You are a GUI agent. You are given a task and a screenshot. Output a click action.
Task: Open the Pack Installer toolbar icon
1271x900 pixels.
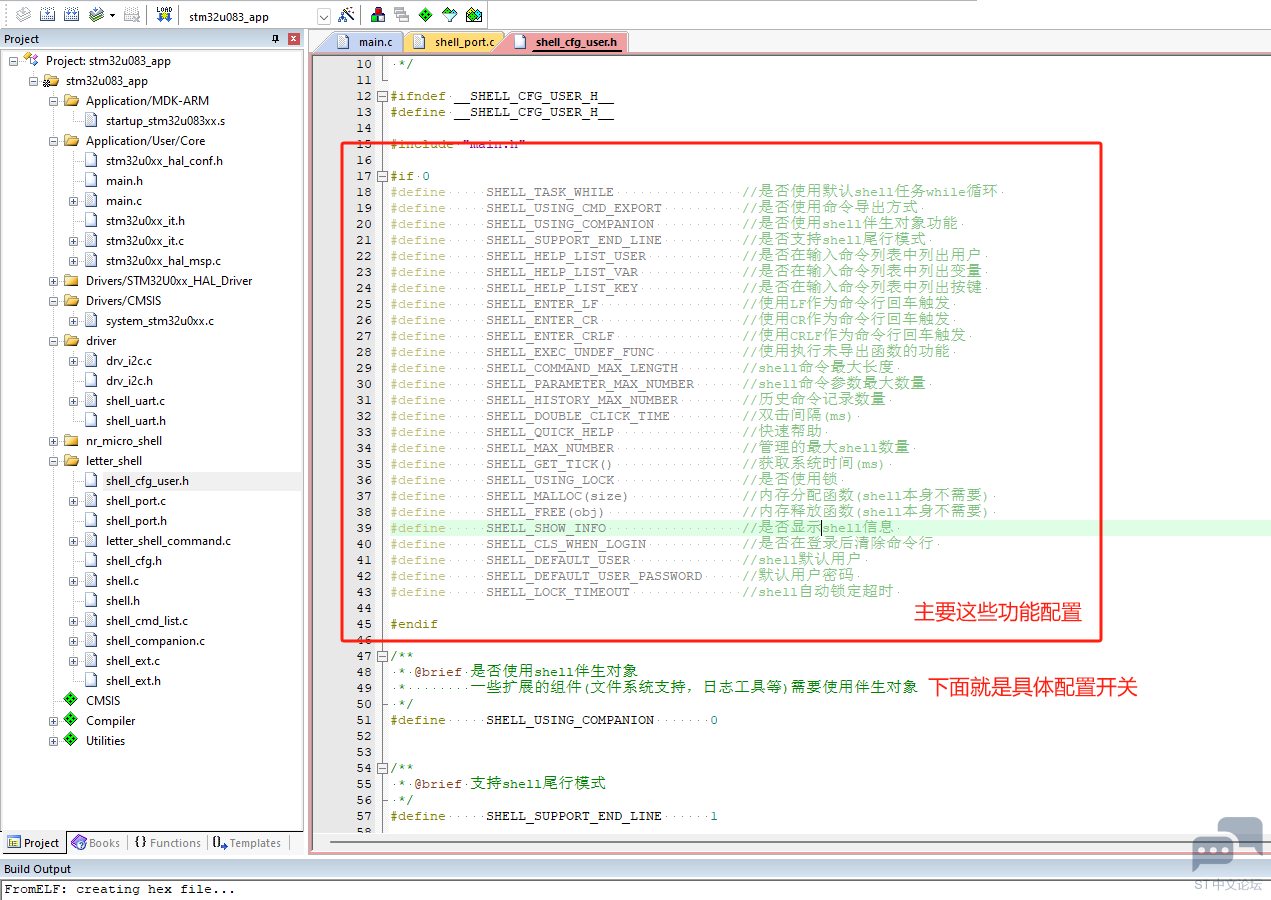point(474,15)
